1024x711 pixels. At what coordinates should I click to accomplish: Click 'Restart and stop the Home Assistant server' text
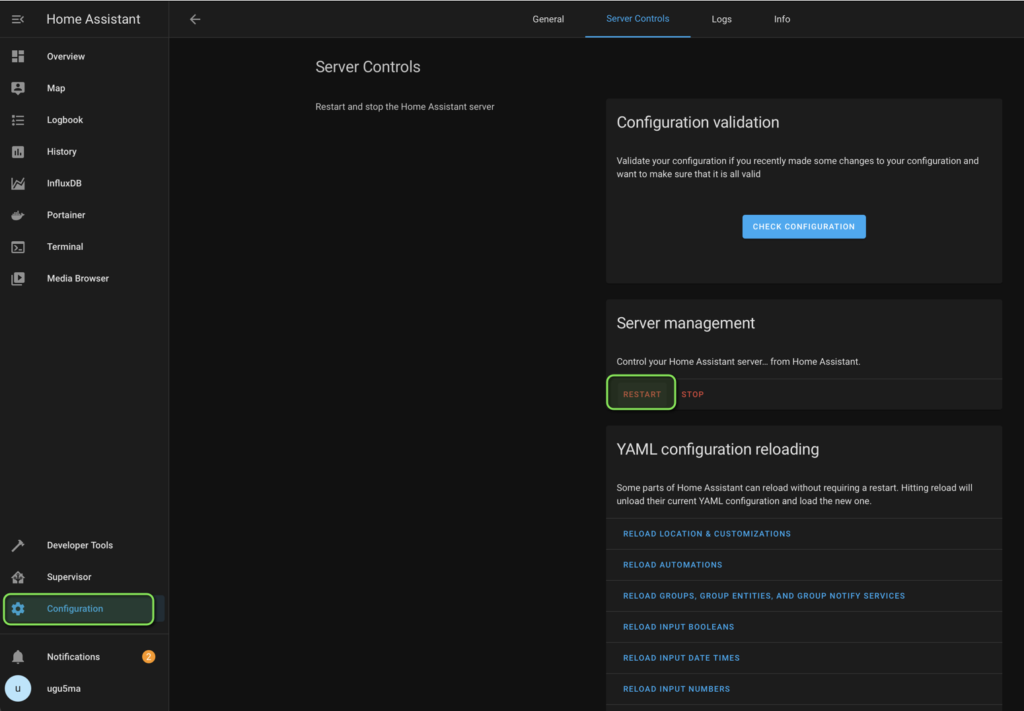[405, 106]
